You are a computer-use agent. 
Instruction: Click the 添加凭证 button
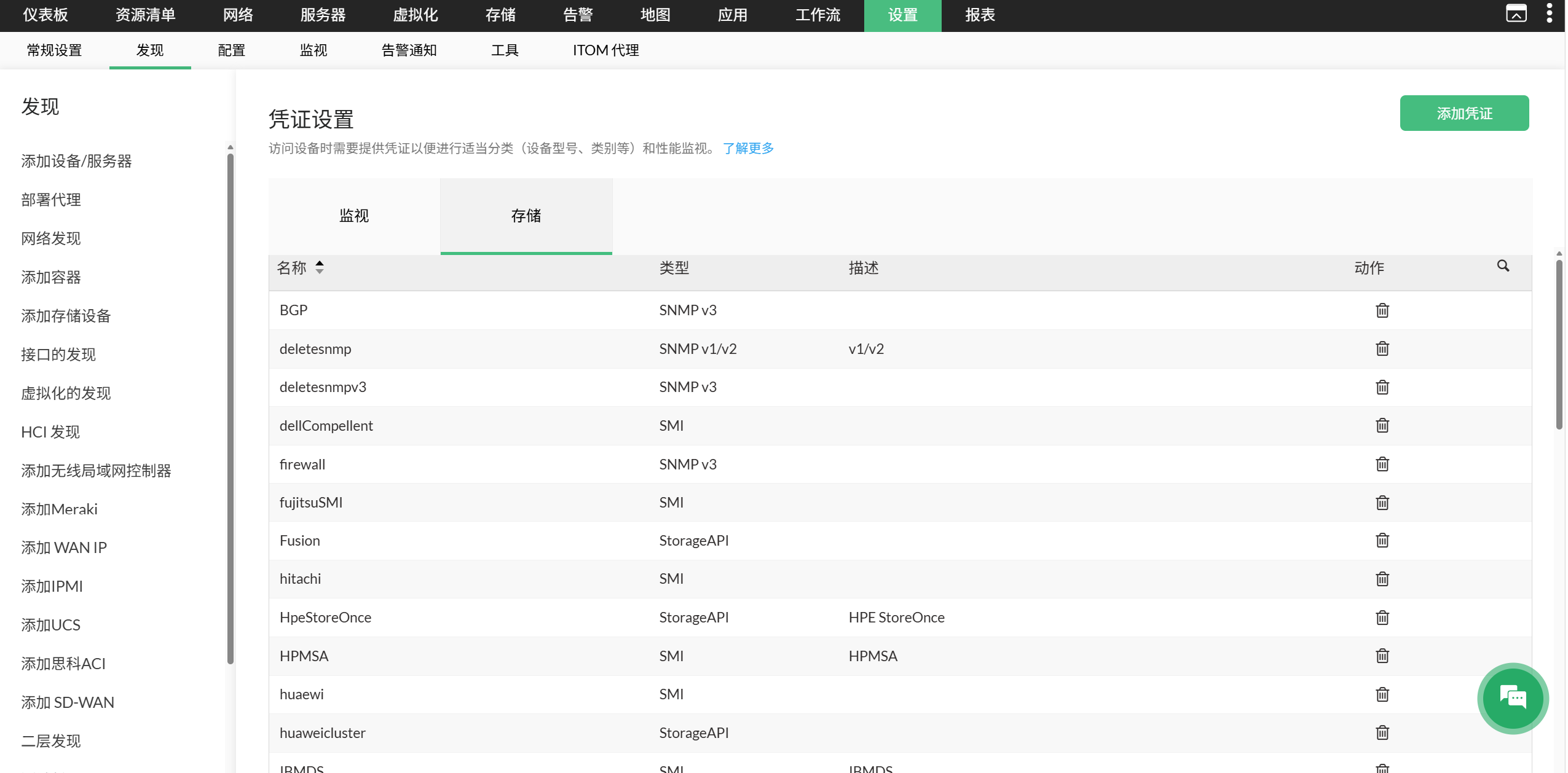(1464, 113)
